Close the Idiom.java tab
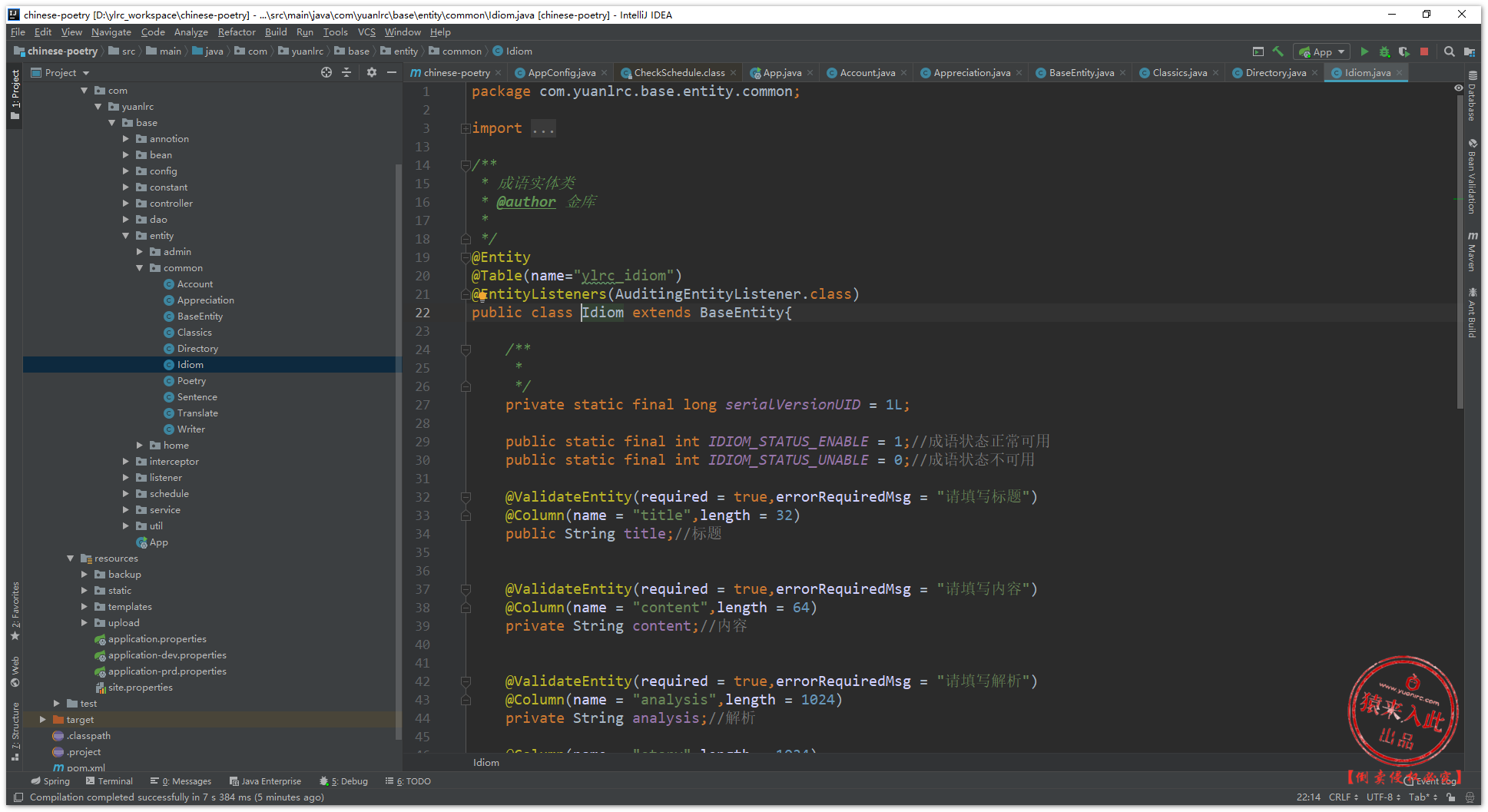The image size is (1488, 812). (1399, 73)
